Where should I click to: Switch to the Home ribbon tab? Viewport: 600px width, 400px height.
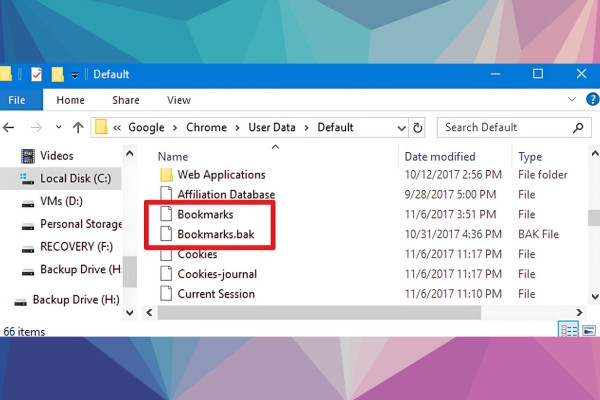coord(70,100)
